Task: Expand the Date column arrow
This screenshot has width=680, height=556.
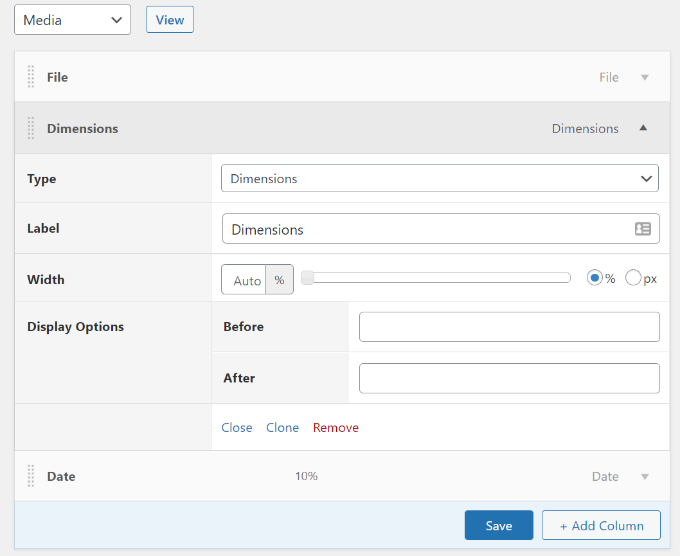Action: (x=644, y=477)
